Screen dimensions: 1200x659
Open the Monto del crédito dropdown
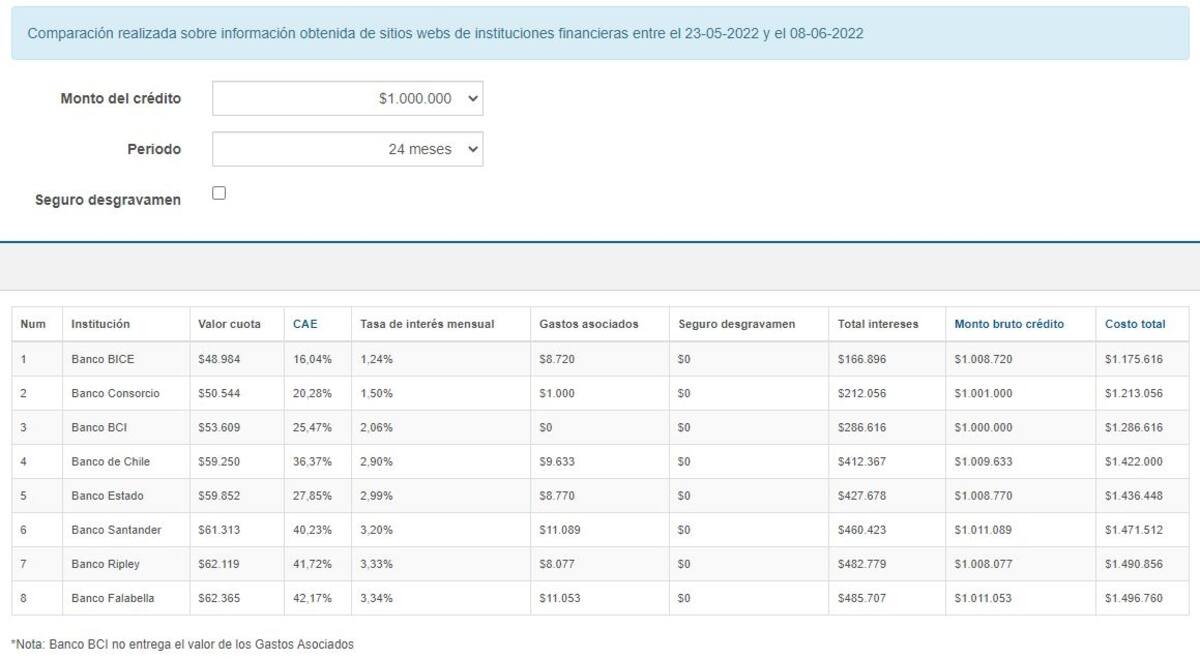click(347, 99)
